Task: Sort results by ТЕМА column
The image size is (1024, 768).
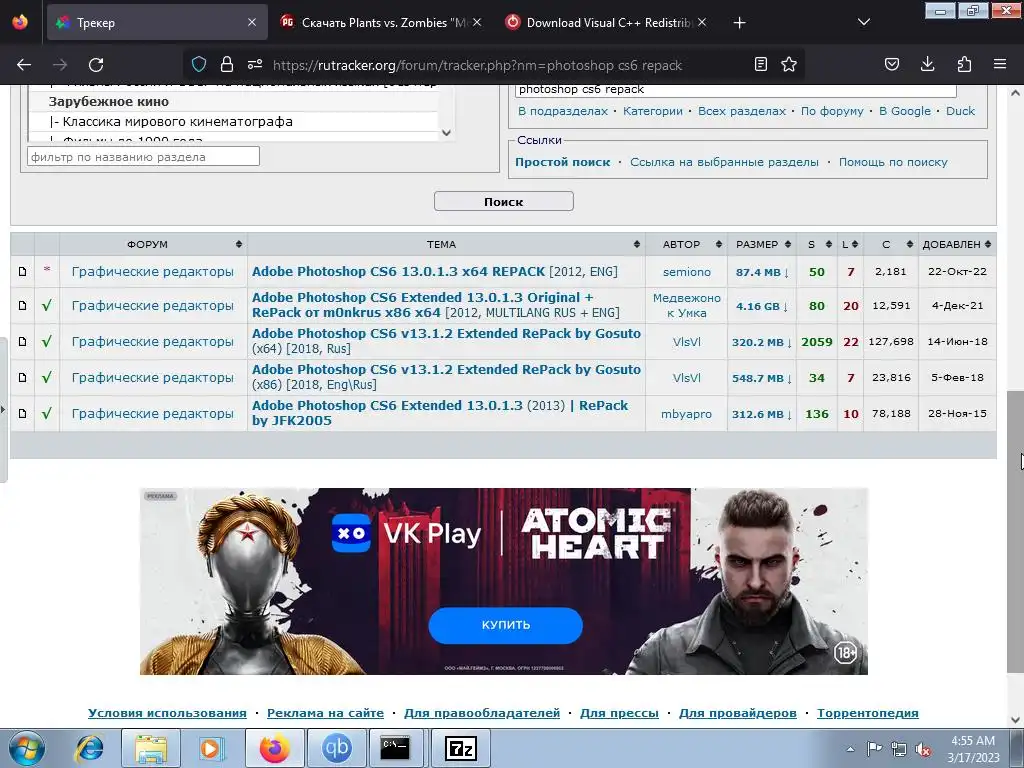Action: pyautogui.click(x=446, y=244)
